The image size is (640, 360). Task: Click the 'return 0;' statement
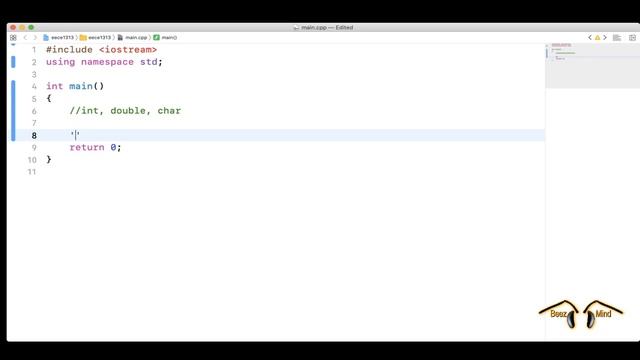[x=95, y=147]
